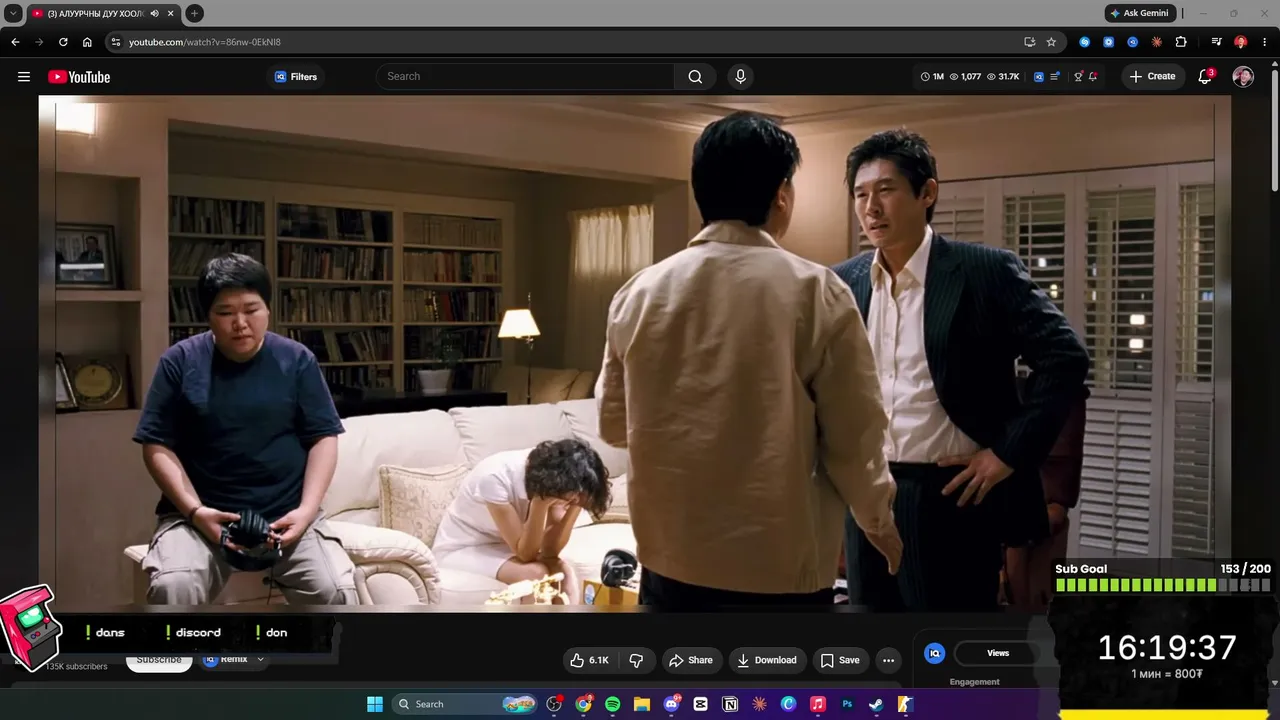Open the Create button
The image size is (1280, 720).
point(1153,77)
